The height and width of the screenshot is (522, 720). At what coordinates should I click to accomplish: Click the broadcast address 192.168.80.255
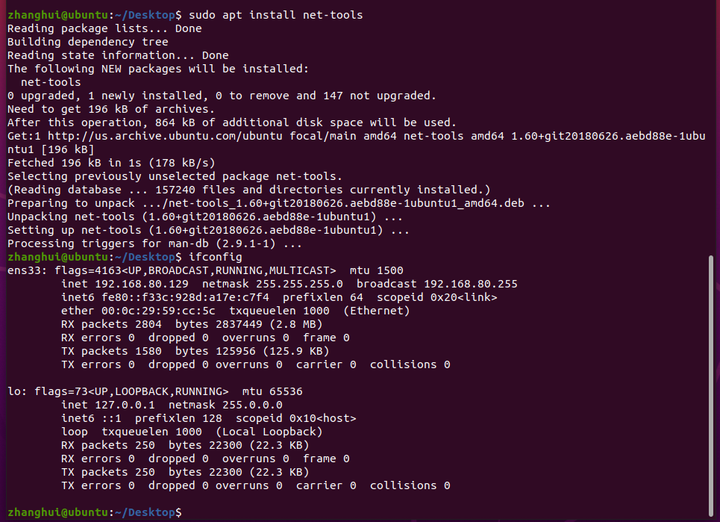pyautogui.click(x=470, y=284)
